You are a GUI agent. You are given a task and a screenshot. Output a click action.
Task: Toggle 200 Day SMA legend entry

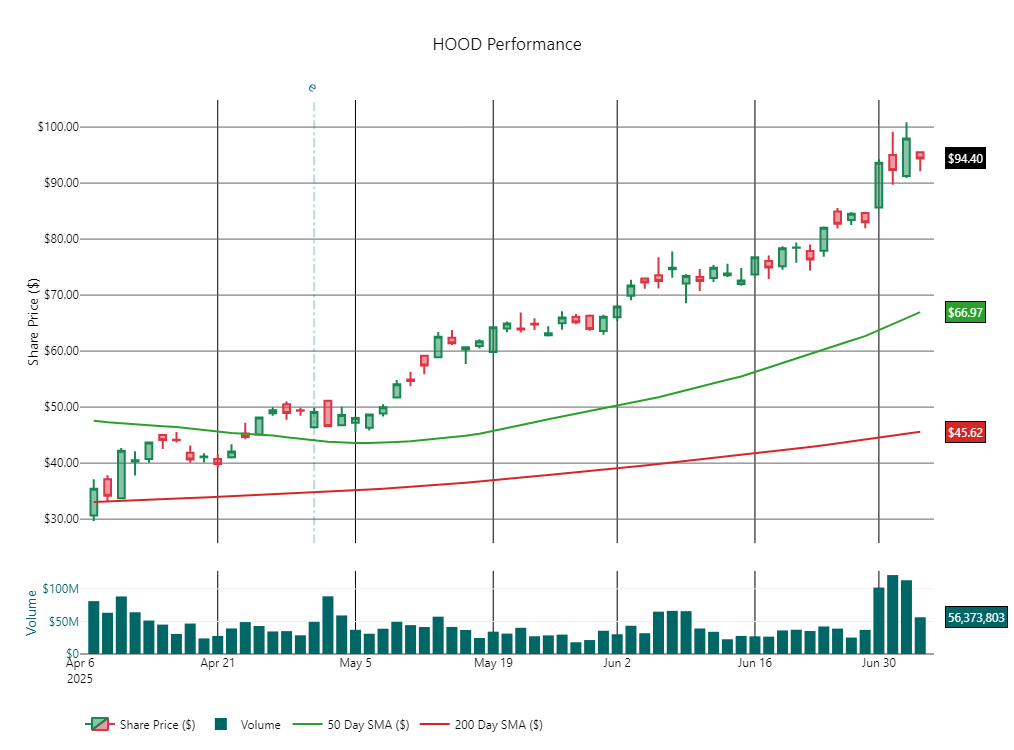(481, 725)
